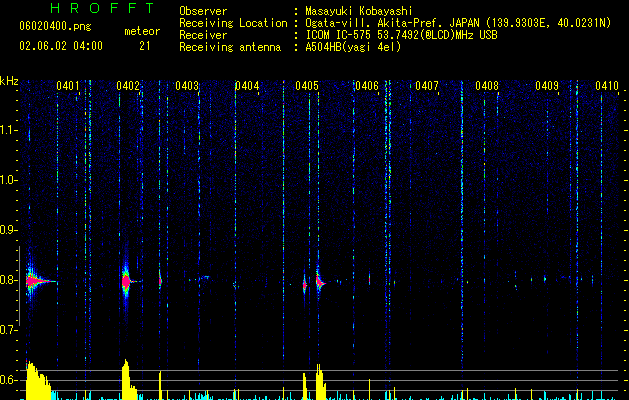The width and height of the screenshot is (629, 400).
Task: Click the 0406 time marker
Action: pos(367,86)
